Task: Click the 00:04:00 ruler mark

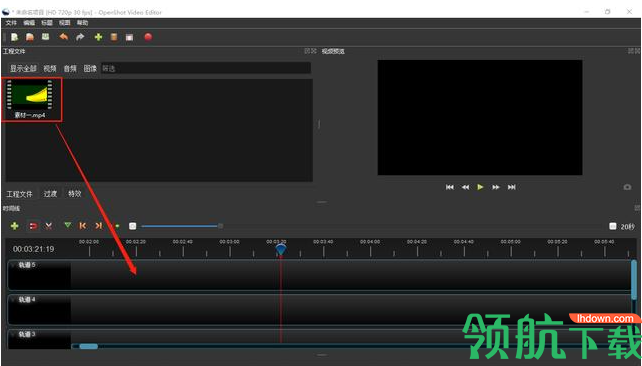Action: tap(370, 242)
